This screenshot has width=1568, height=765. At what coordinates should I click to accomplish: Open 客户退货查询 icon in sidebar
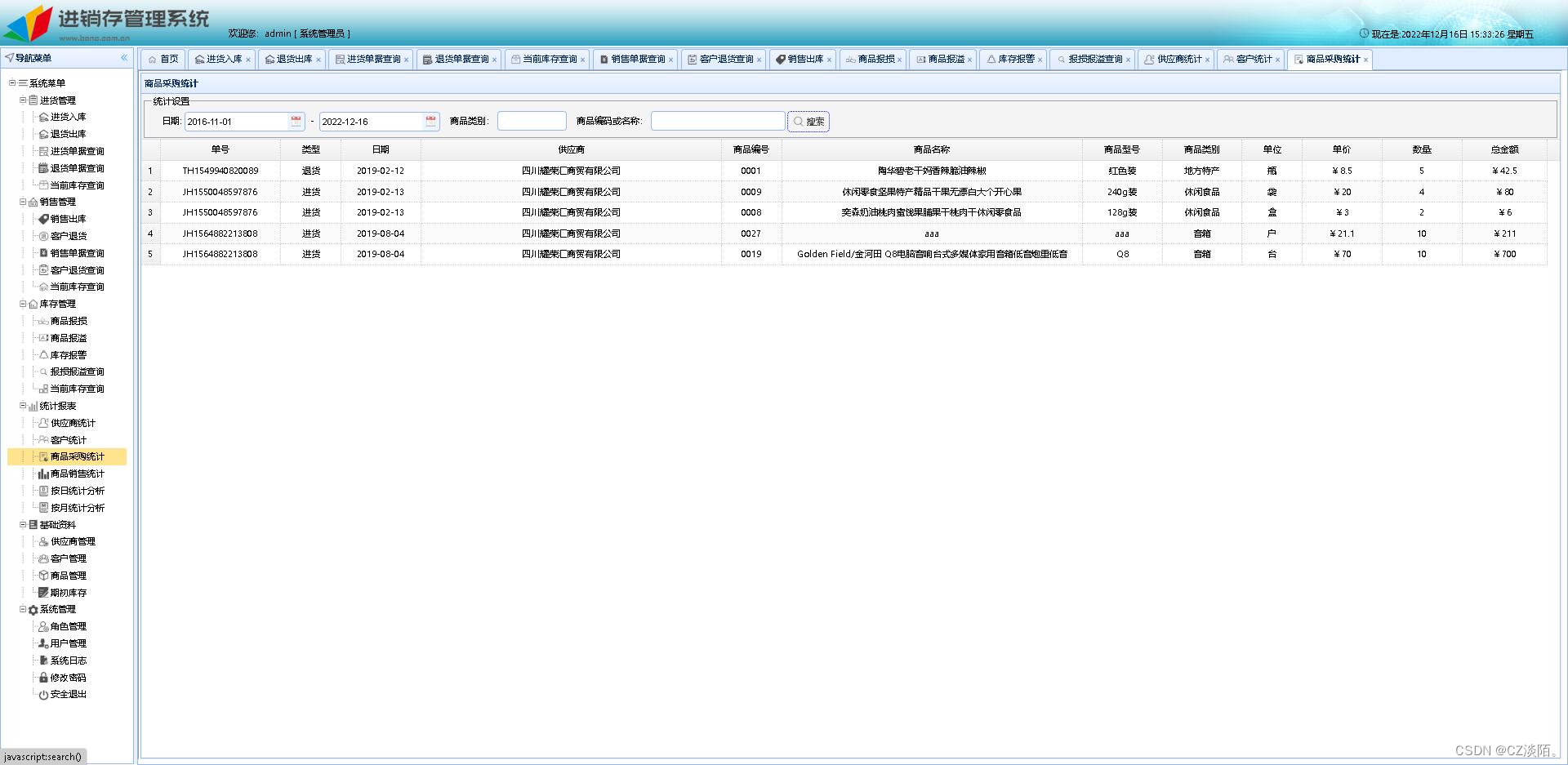tap(44, 270)
